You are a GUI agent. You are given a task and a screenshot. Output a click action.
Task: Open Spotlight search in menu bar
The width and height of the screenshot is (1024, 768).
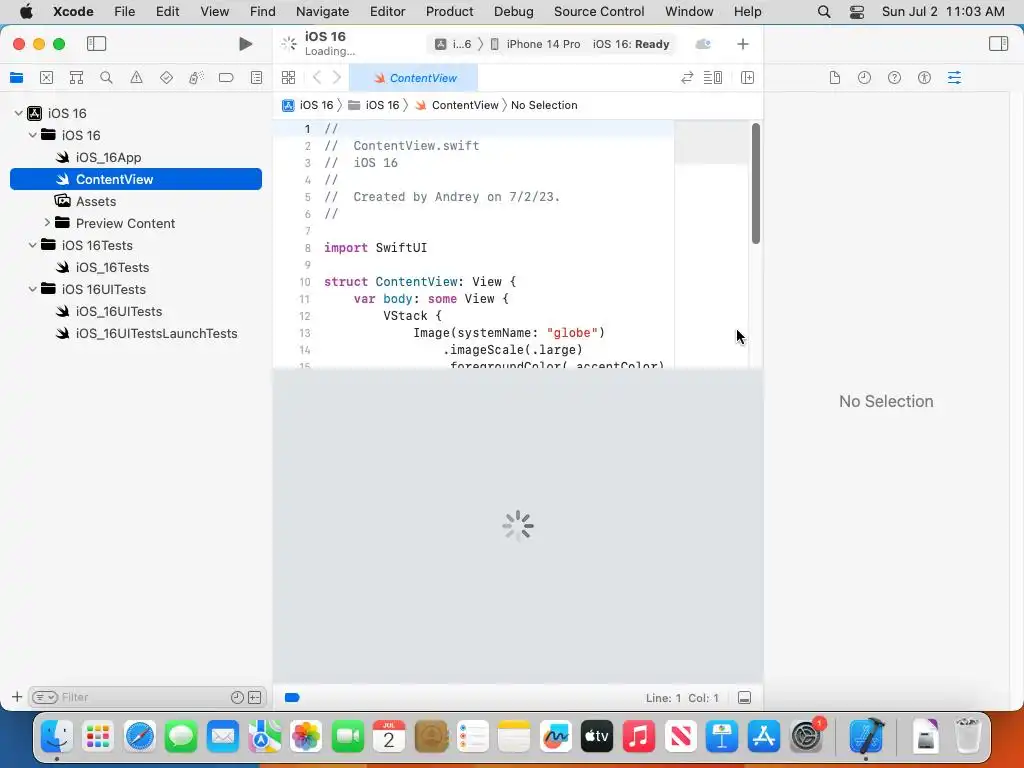pyautogui.click(x=824, y=11)
